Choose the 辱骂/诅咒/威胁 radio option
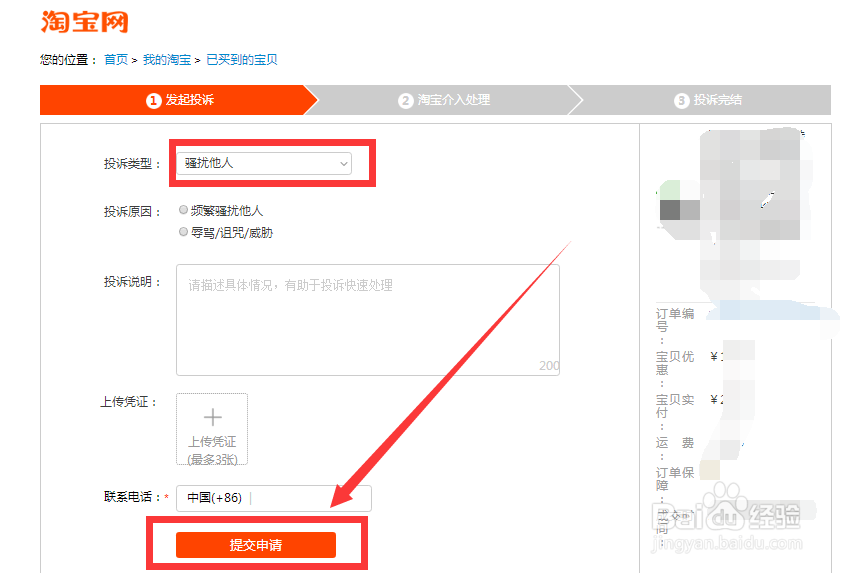The height and width of the screenshot is (573, 849). coord(184,232)
